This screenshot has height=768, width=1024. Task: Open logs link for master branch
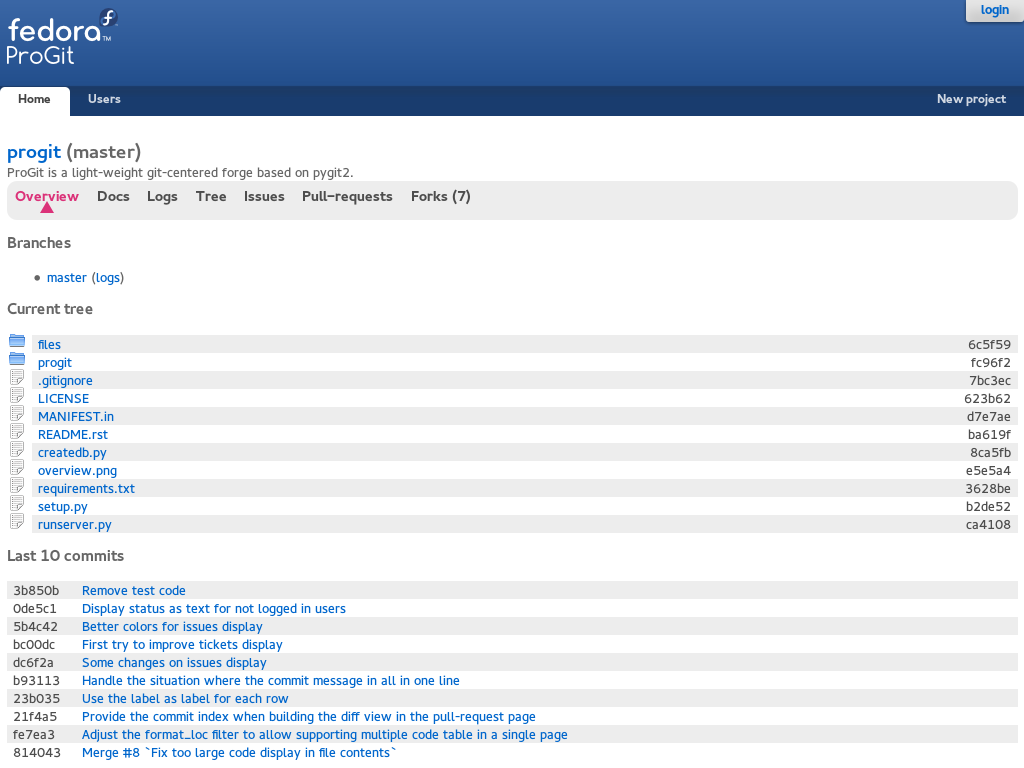[x=108, y=277]
